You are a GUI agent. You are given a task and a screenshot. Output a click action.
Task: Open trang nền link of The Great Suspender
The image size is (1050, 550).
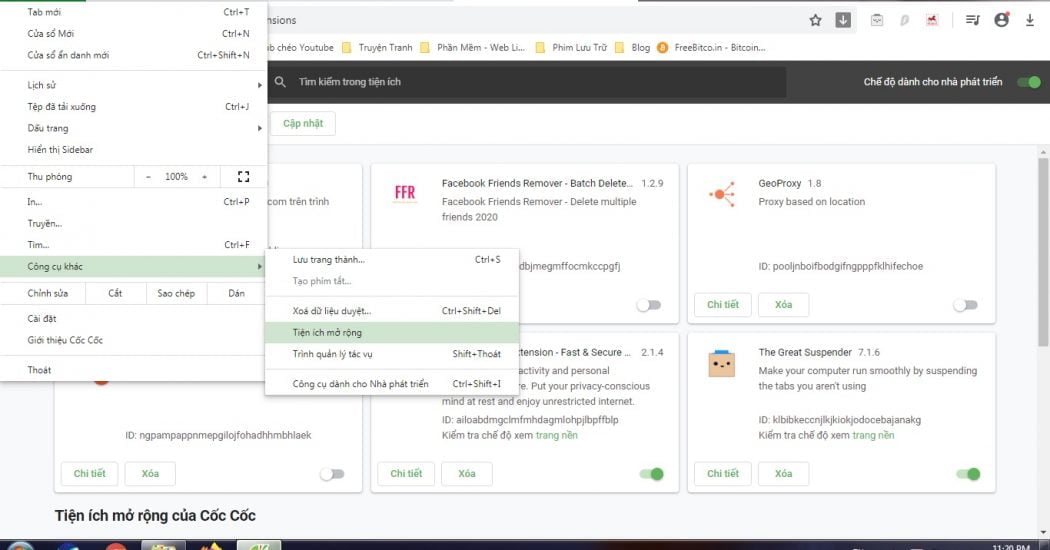click(873, 435)
